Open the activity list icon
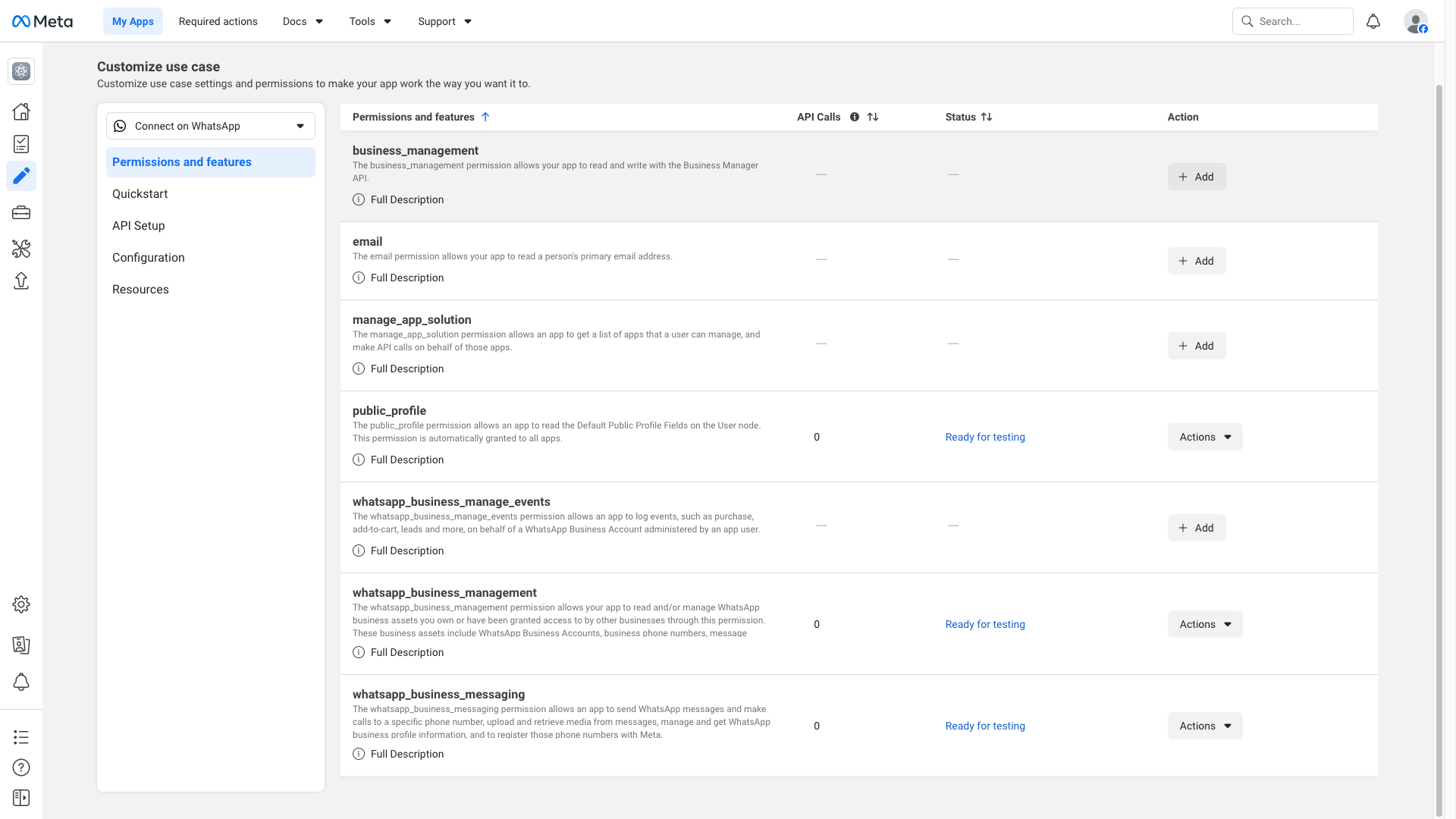 click(21, 737)
